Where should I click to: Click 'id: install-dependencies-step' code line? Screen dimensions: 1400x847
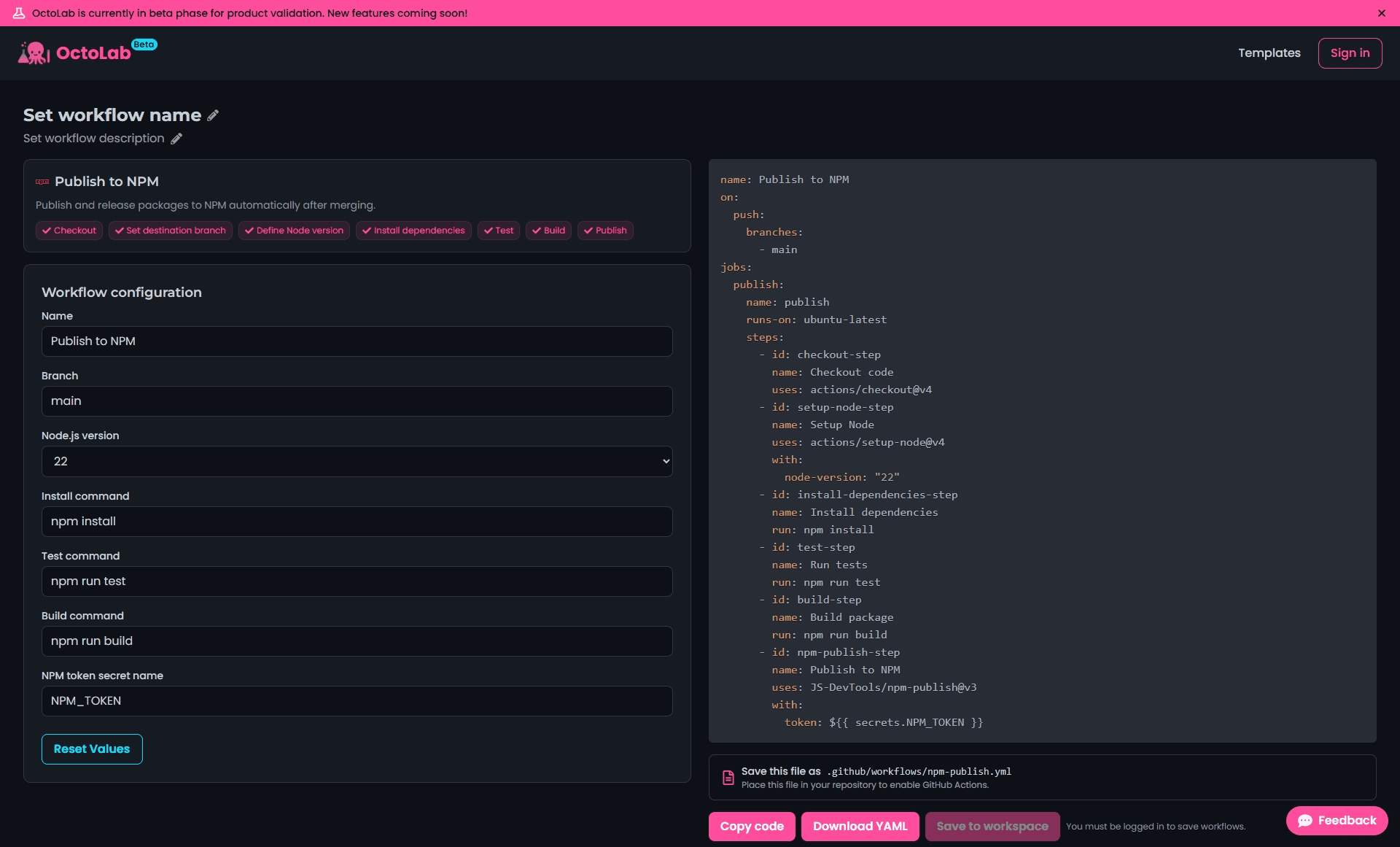click(865, 495)
